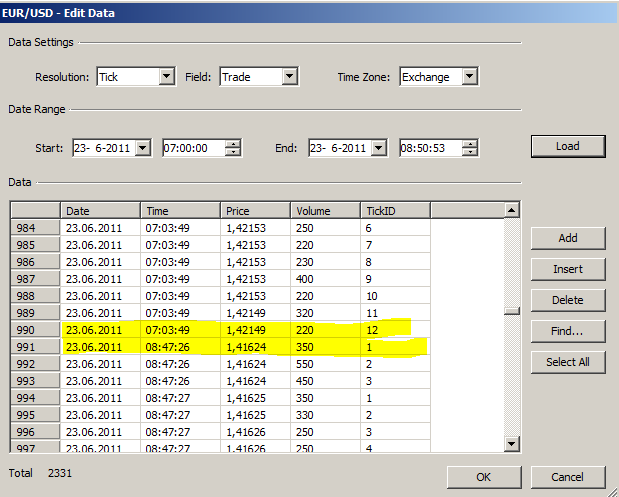Click date cell in row 985
619x497 pixels.
click(x=100, y=245)
